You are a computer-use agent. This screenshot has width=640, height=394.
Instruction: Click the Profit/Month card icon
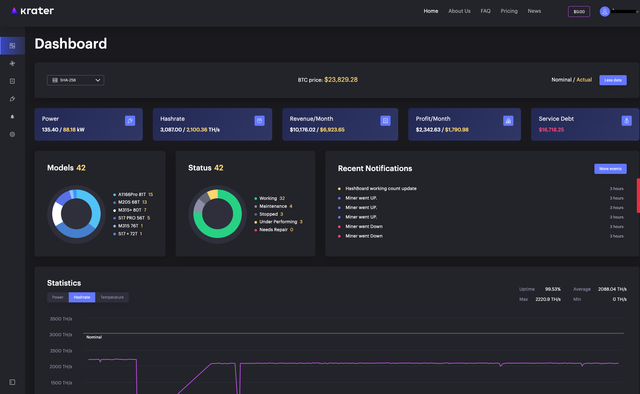[508, 120]
